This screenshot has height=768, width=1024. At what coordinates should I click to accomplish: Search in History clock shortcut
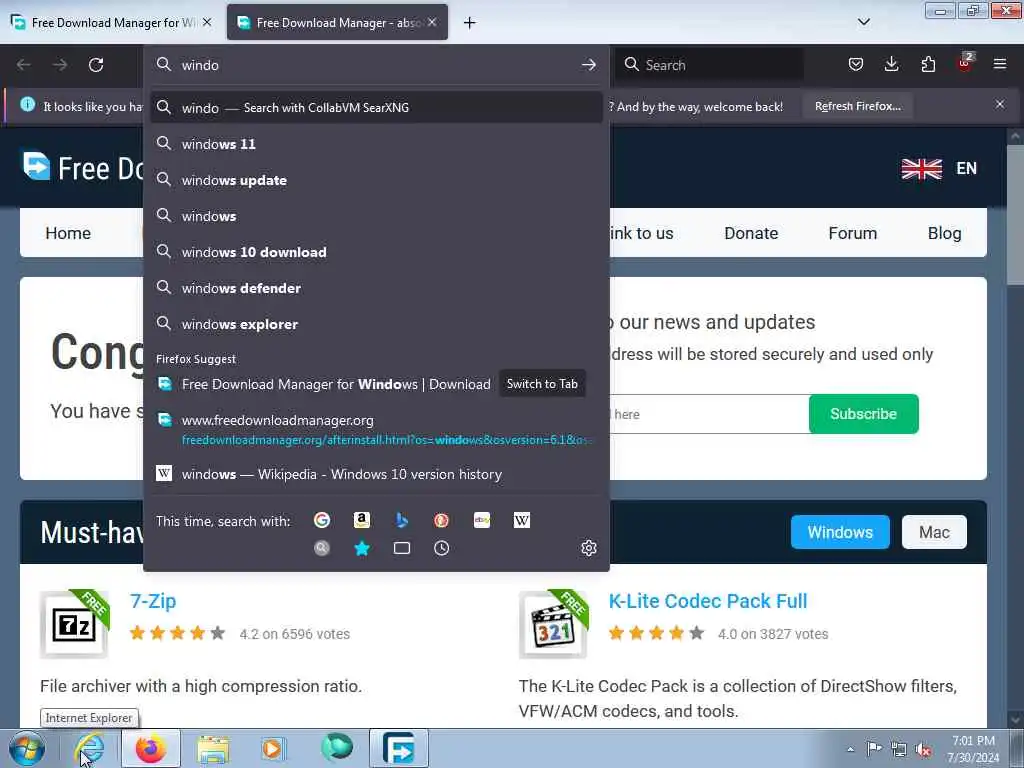pos(441,548)
